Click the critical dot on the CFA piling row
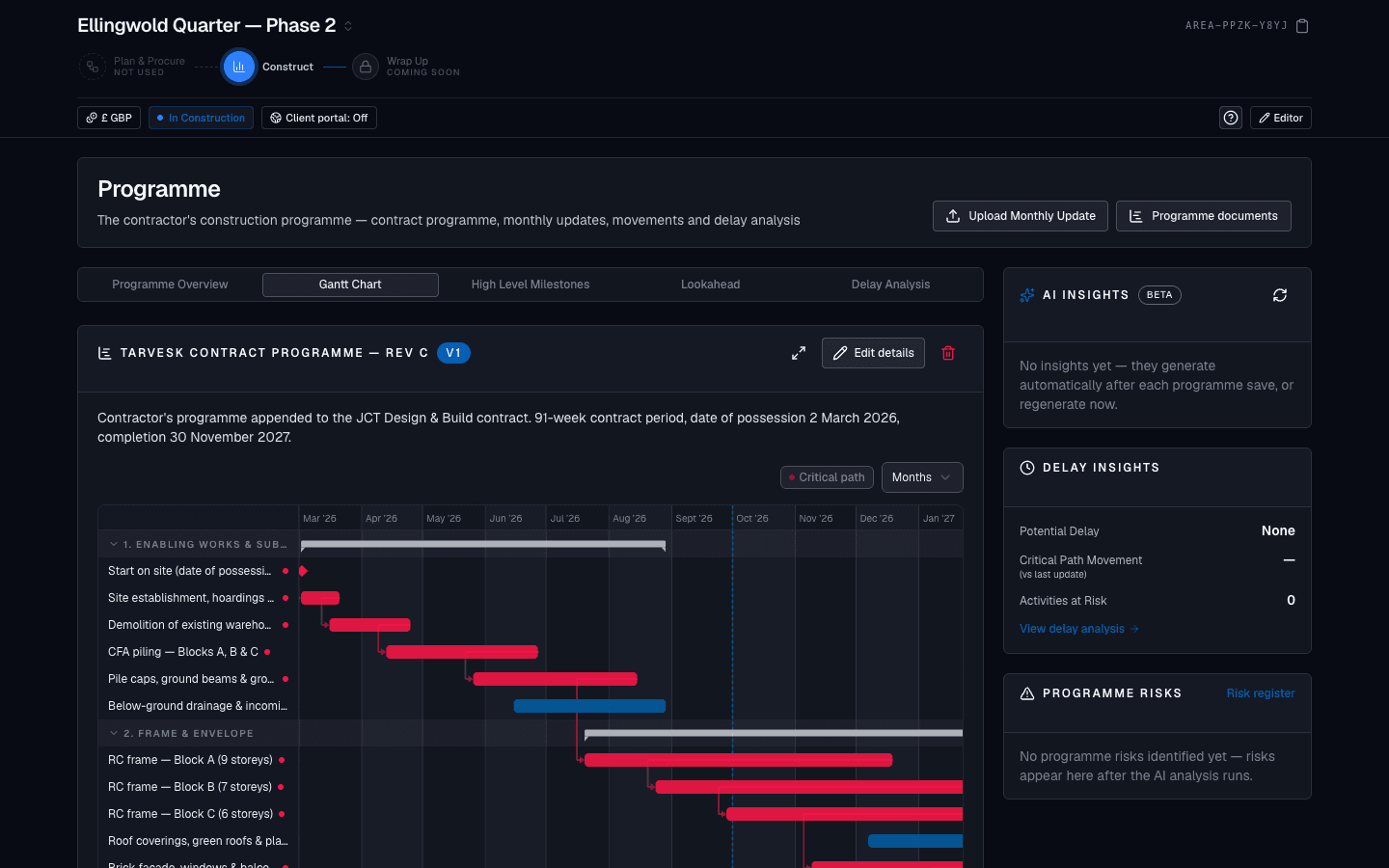Screen dimensions: 1389x868 coord(267,652)
